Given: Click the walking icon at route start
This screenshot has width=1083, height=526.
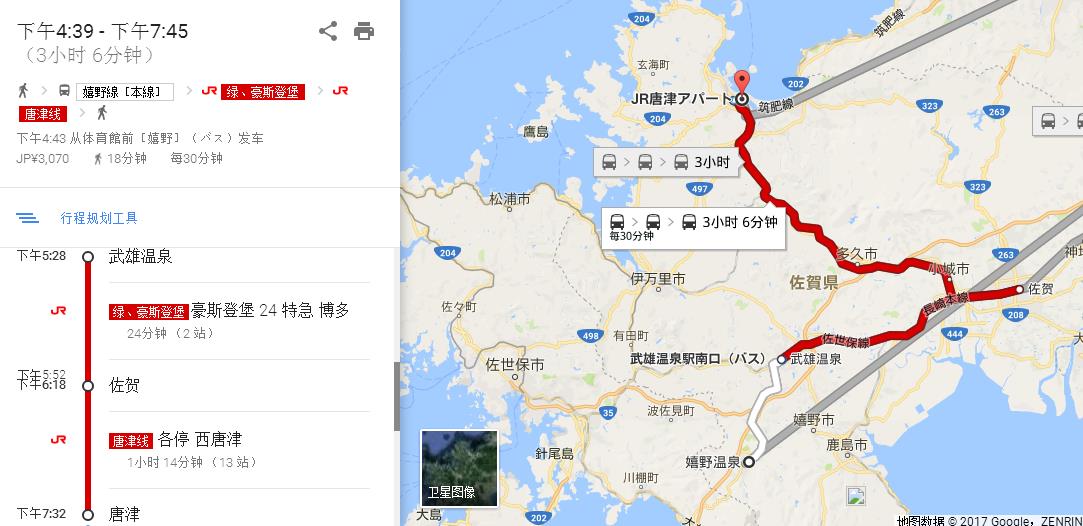Looking at the screenshot, I should point(23,90).
